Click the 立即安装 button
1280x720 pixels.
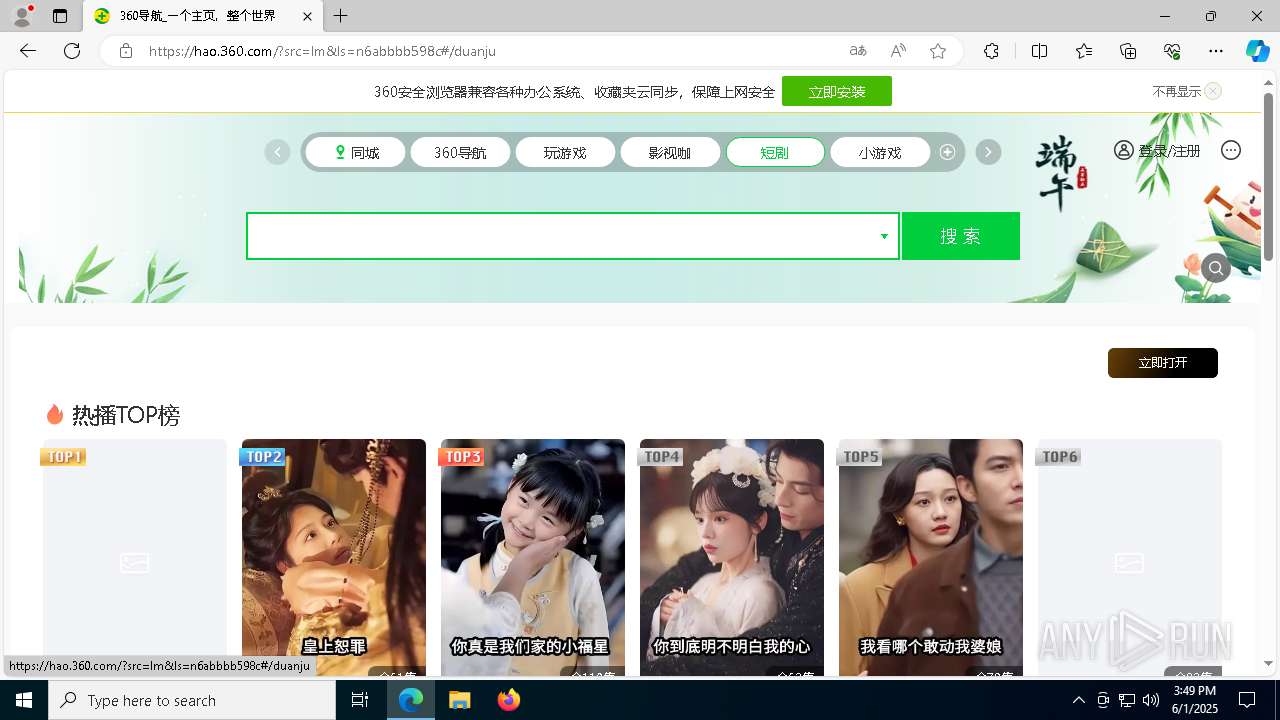837,91
